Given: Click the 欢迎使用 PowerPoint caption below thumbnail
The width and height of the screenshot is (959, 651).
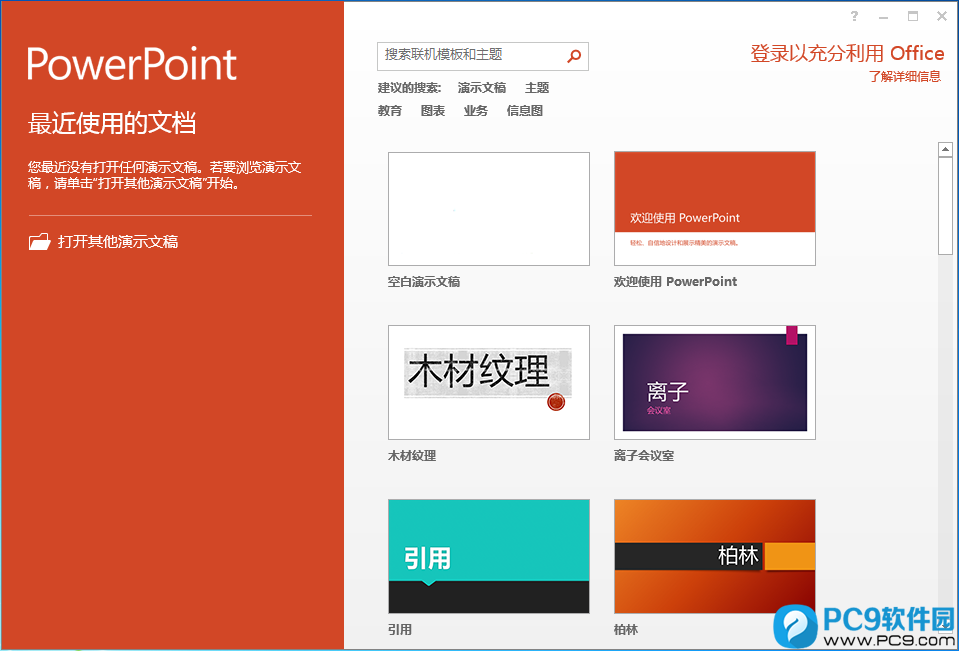Looking at the screenshot, I should [x=675, y=282].
